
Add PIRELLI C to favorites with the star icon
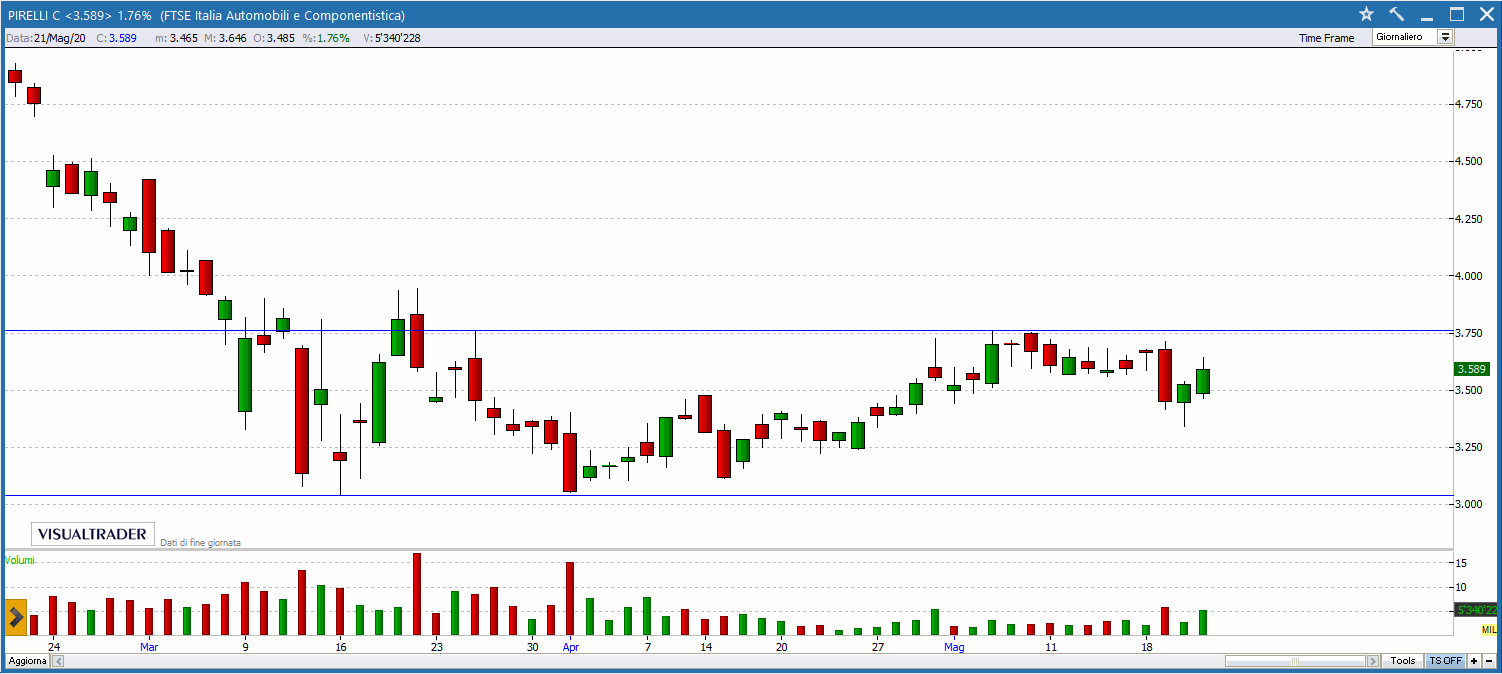pyautogui.click(x=1366, y=14)
